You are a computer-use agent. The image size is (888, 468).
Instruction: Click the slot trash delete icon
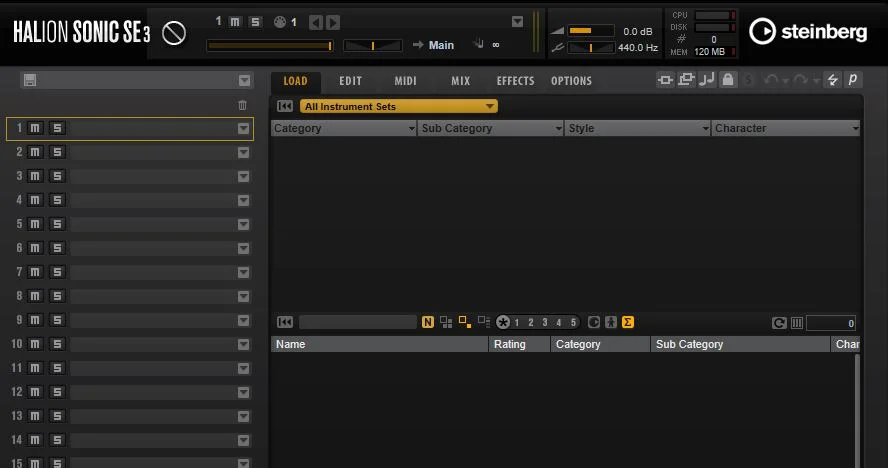(242, 105)
